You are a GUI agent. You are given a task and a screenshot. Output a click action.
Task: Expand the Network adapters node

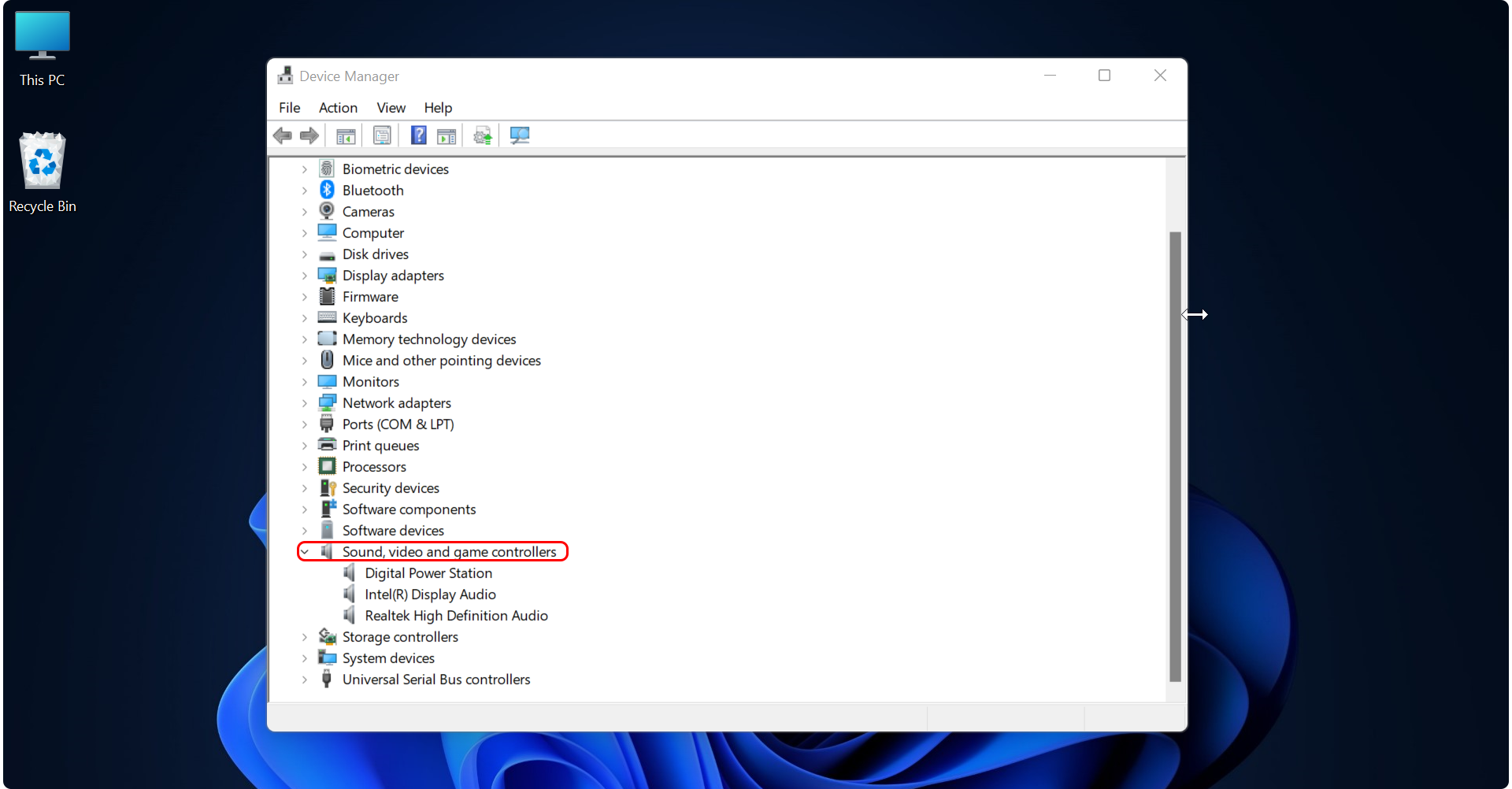[305, 403]
